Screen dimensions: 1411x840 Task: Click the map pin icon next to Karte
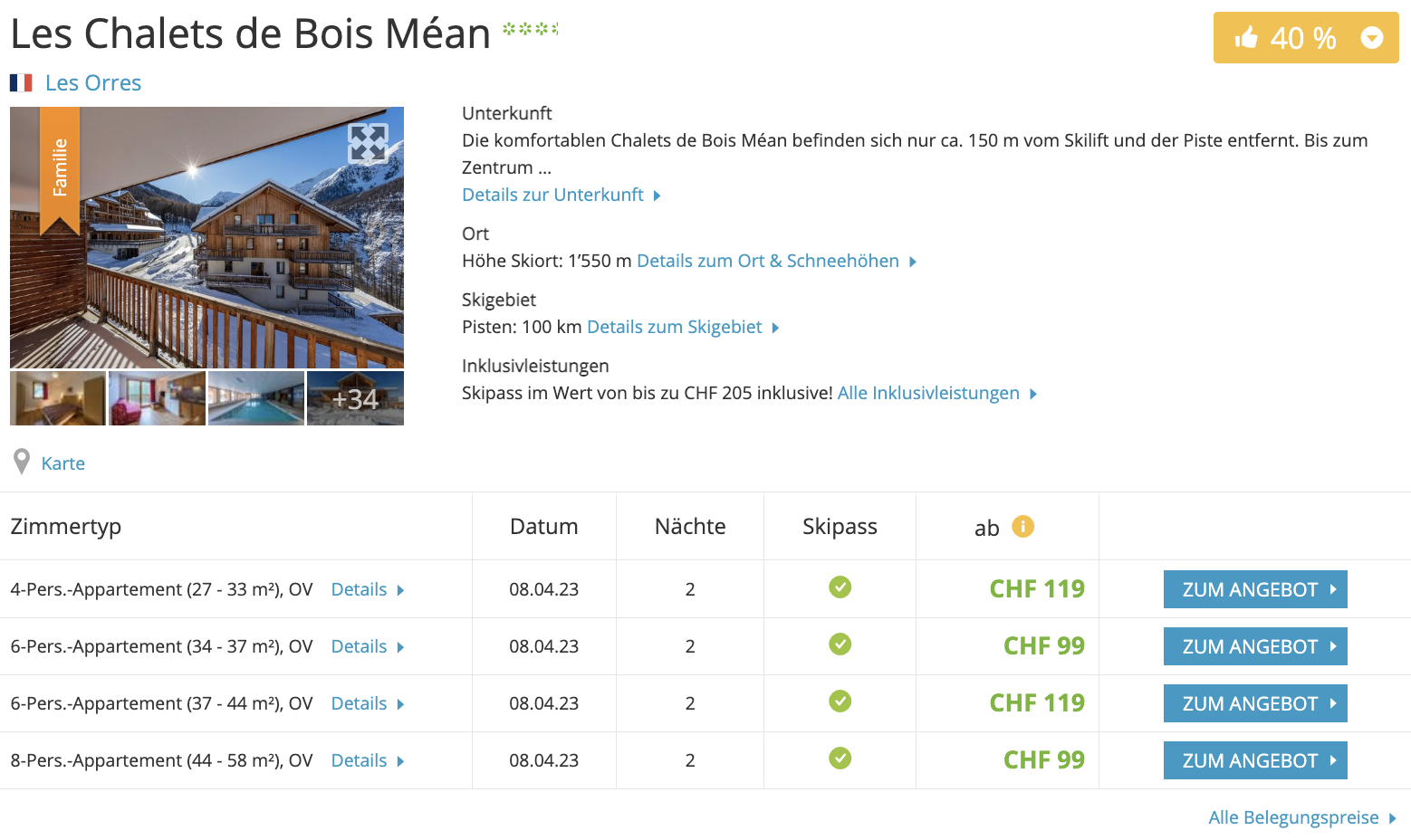click(22, 463)
